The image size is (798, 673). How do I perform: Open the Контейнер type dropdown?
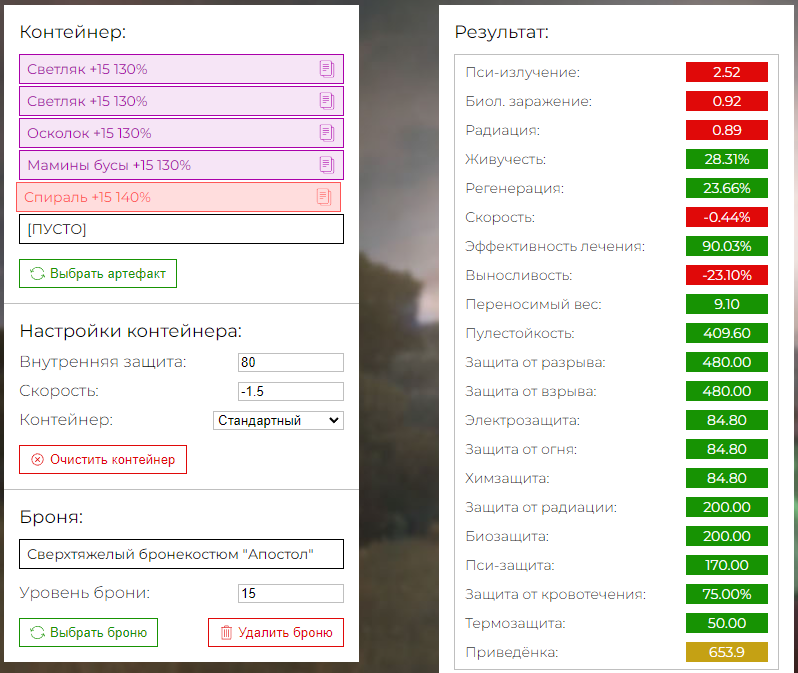tap(278, 420)
